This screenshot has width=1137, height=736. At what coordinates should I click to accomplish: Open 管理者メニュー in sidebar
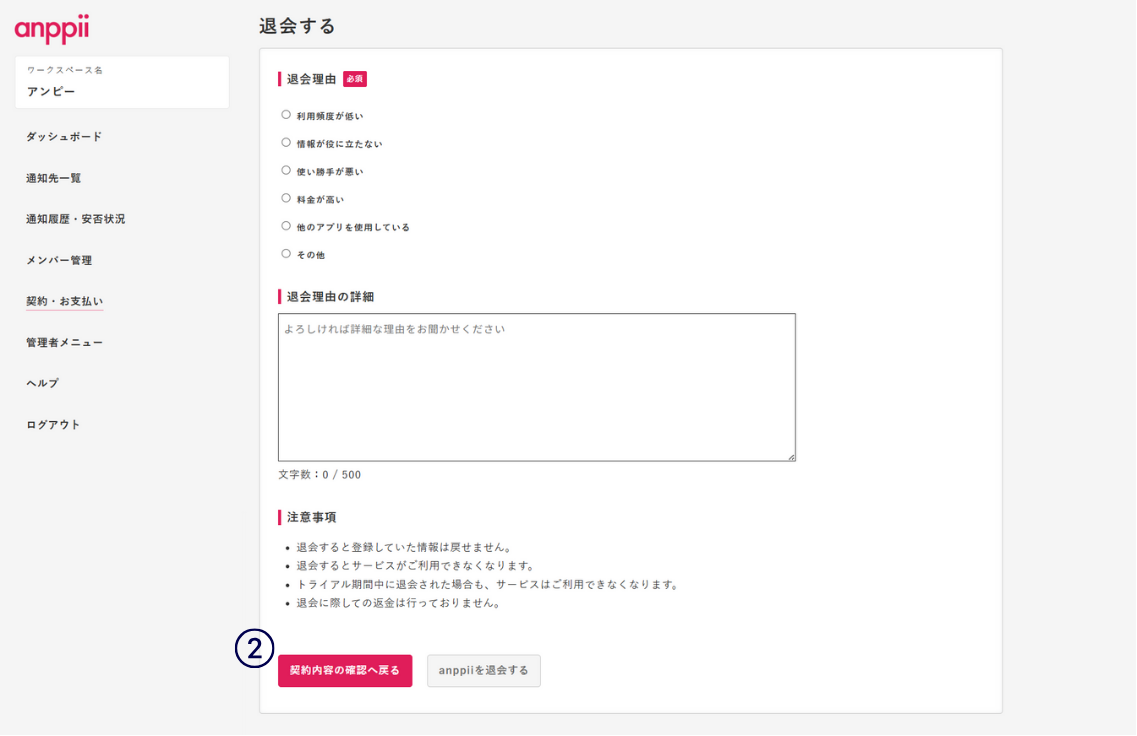(x=65, y=343)
